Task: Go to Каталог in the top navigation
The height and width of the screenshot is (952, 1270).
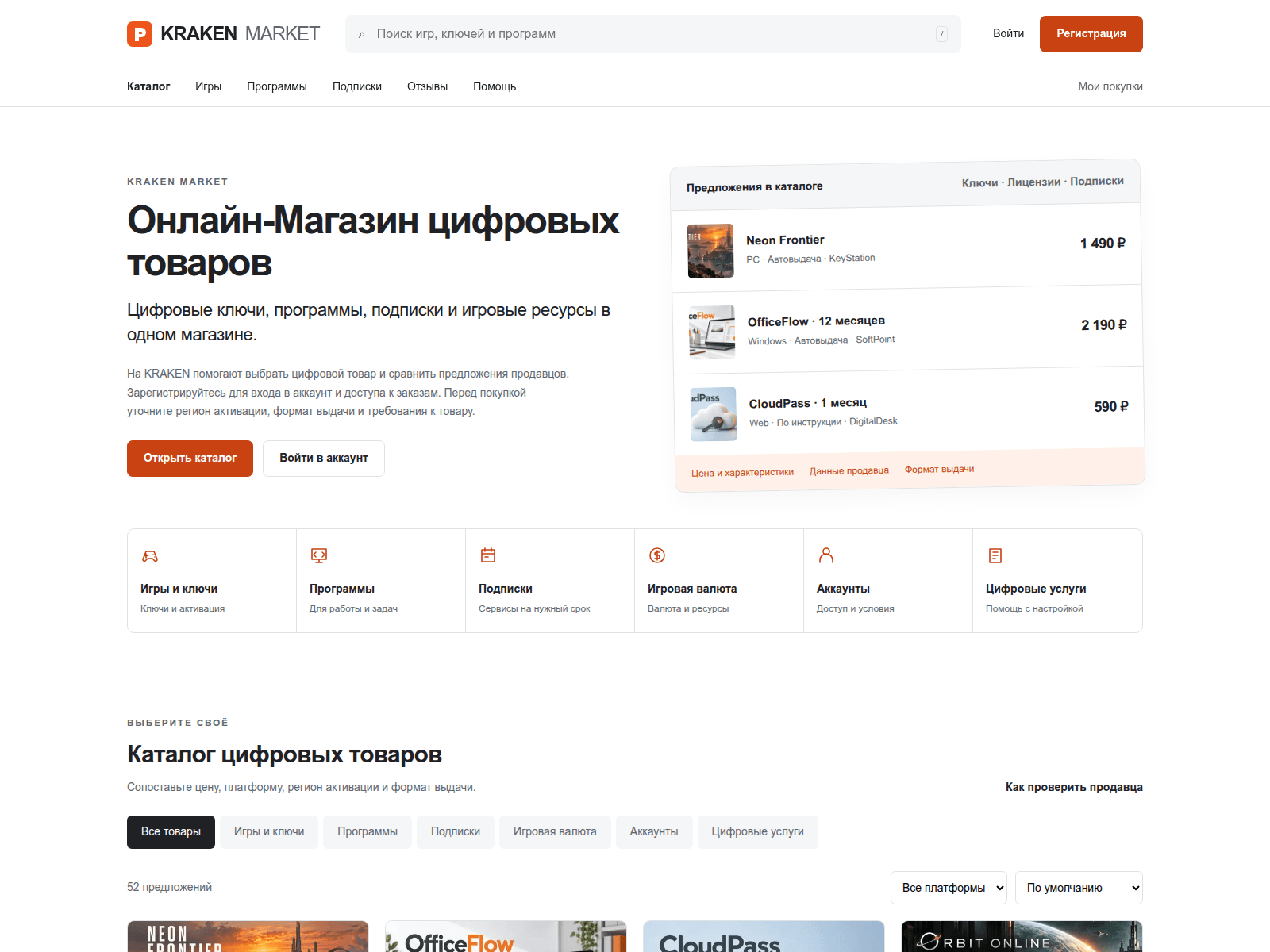Action: [148, 86]
